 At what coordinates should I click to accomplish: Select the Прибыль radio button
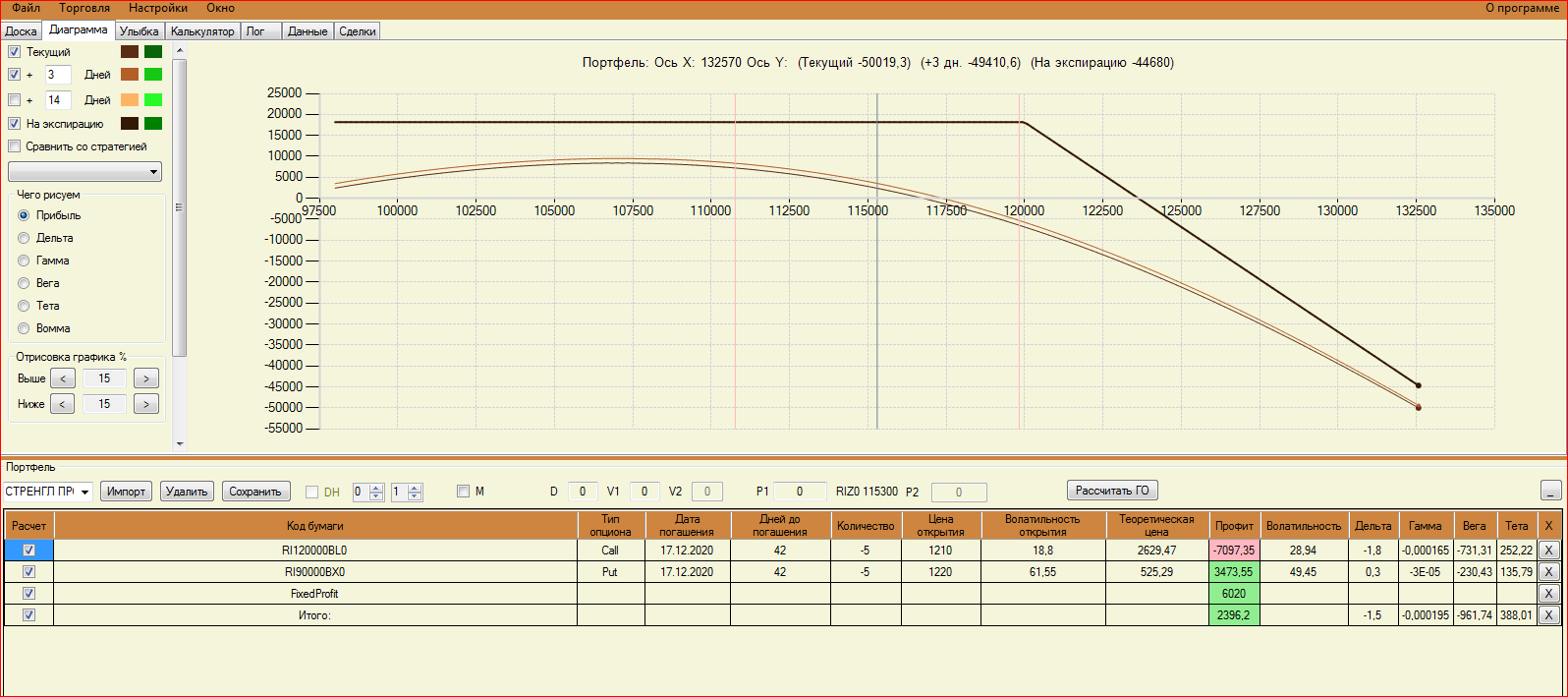(x=24, y=215)
